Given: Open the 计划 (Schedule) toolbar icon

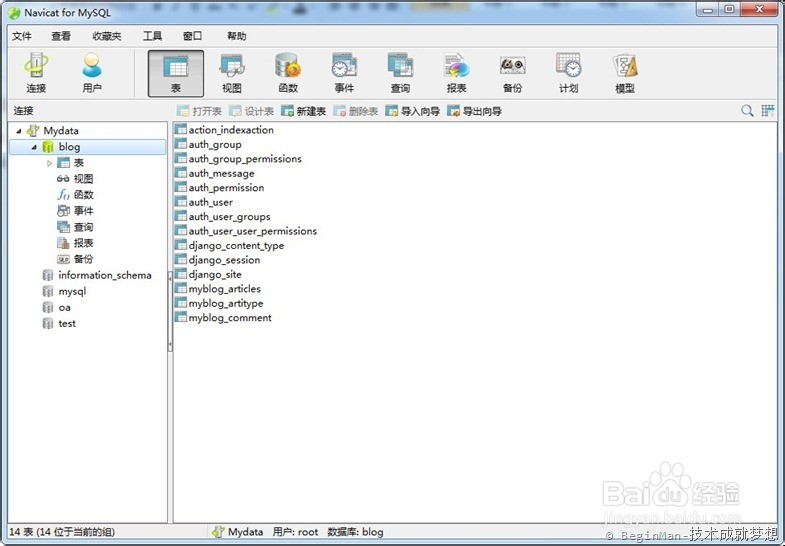Looking at the screenshot, I should click(x=568, y=73).
